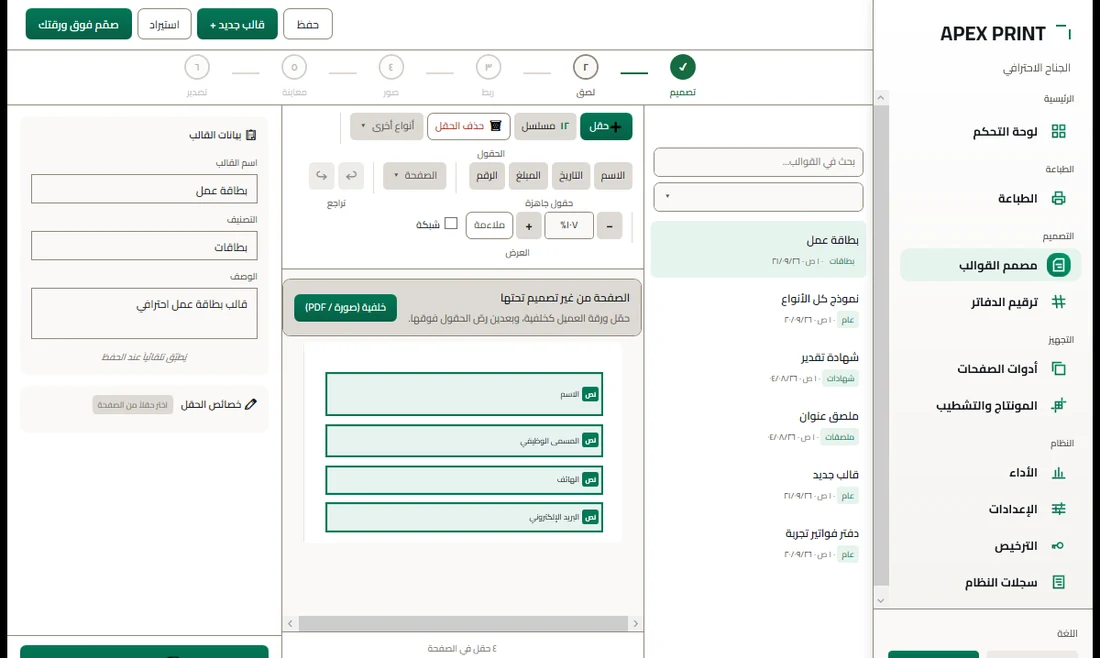Insert ready field المبلغ
Screen dimensions: 1100x658
(528, 175)
